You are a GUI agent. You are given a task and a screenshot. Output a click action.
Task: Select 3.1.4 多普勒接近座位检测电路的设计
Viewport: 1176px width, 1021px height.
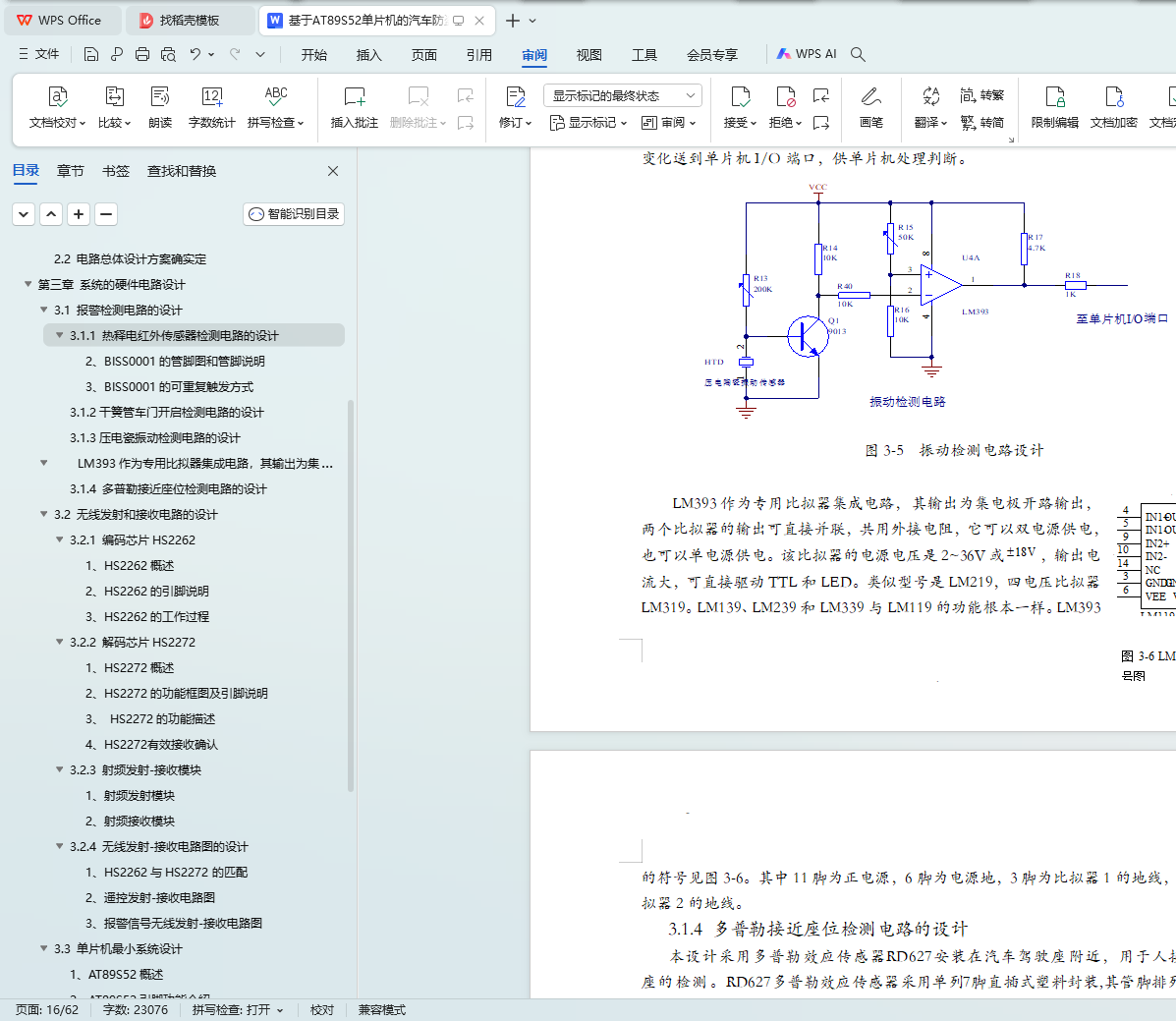[x=168, y=488]
